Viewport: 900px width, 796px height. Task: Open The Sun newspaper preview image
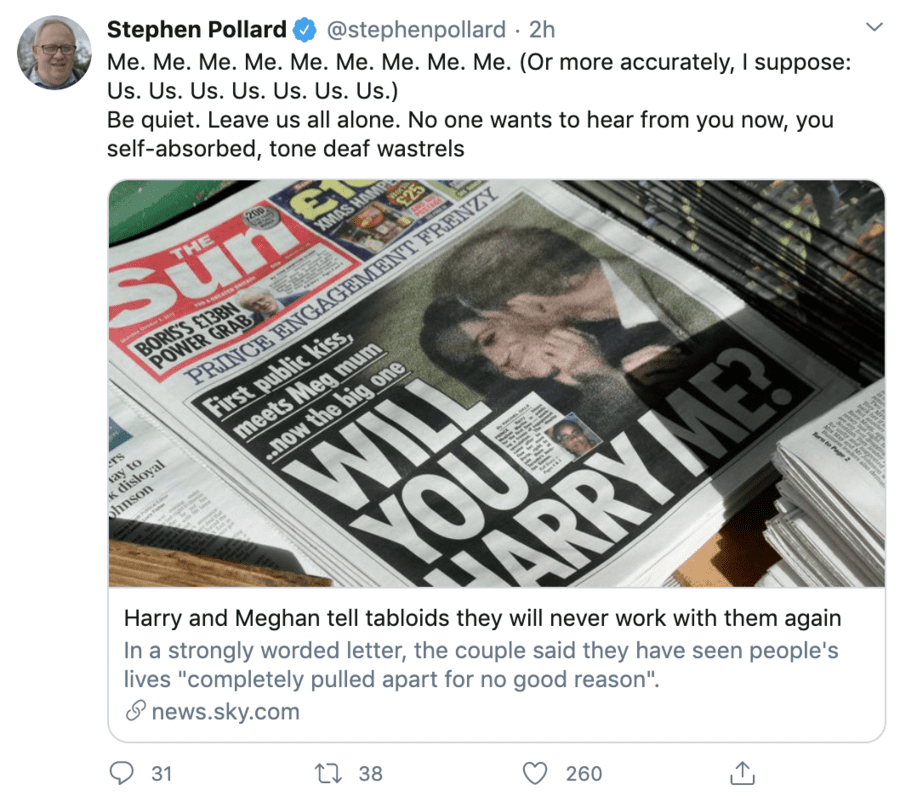pyautogui.click(x=496, y=383)
